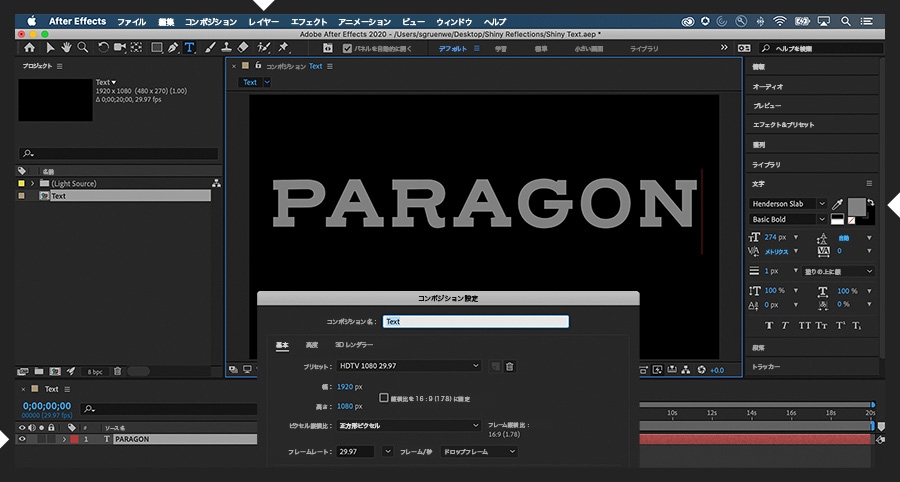Select the Unified Camera tool
The image size is (900, 482).
pyautogui.click(x=119, y=48)
